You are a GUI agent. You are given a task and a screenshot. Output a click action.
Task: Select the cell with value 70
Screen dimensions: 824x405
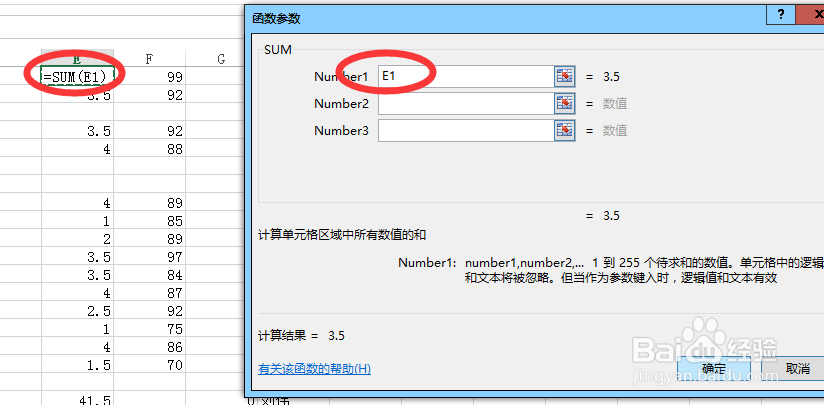(x=149, y=365)
